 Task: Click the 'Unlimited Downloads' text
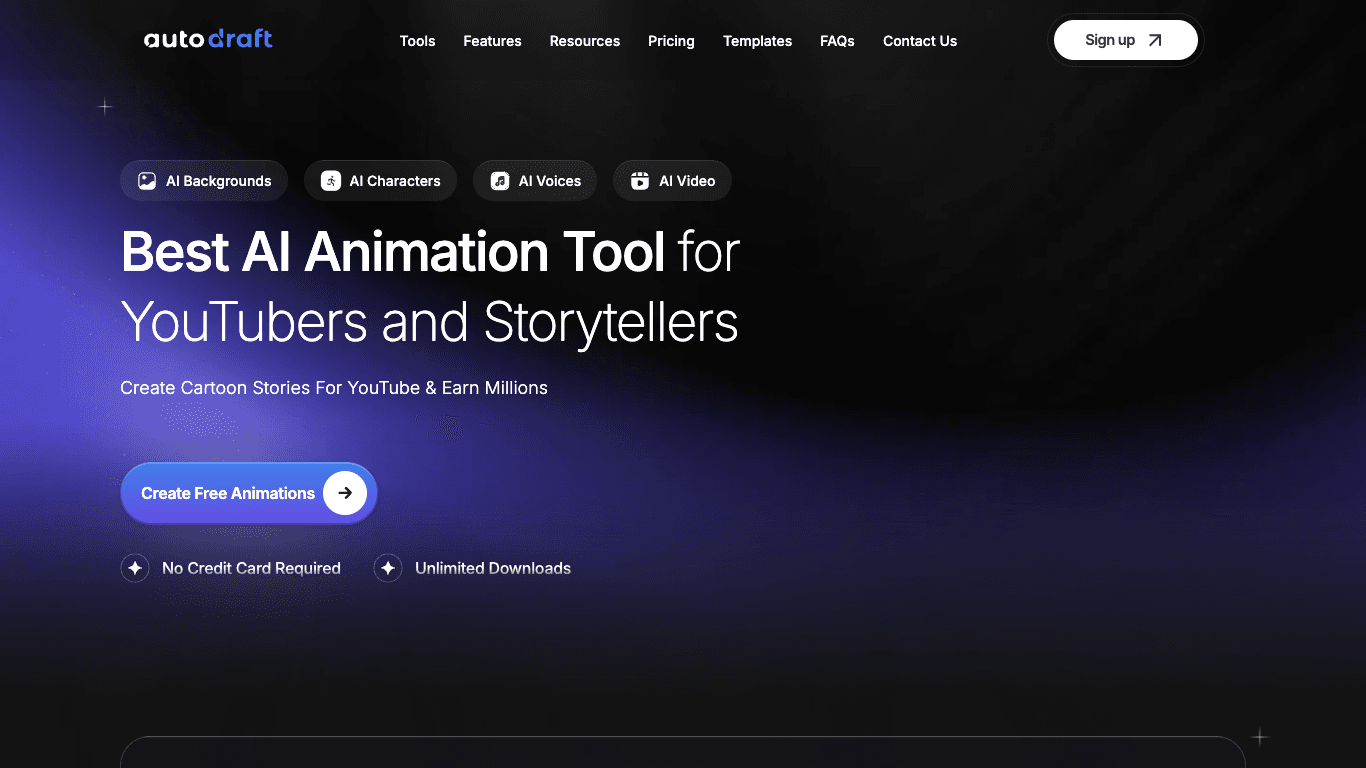click(493, 568)
